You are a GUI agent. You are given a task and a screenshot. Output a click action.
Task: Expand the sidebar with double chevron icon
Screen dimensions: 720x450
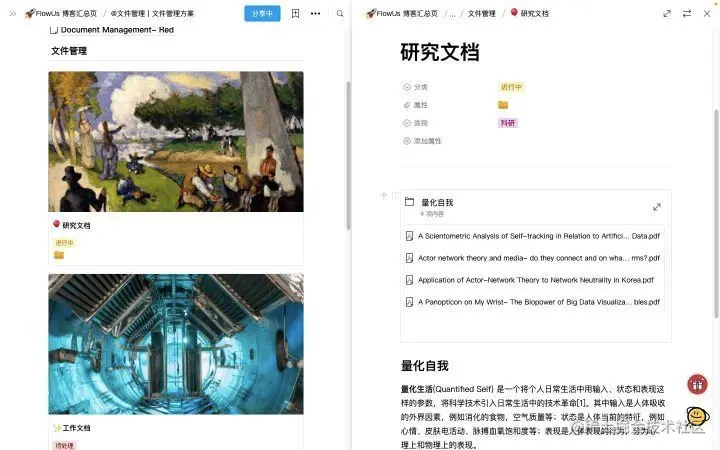[x=12, y=13]
